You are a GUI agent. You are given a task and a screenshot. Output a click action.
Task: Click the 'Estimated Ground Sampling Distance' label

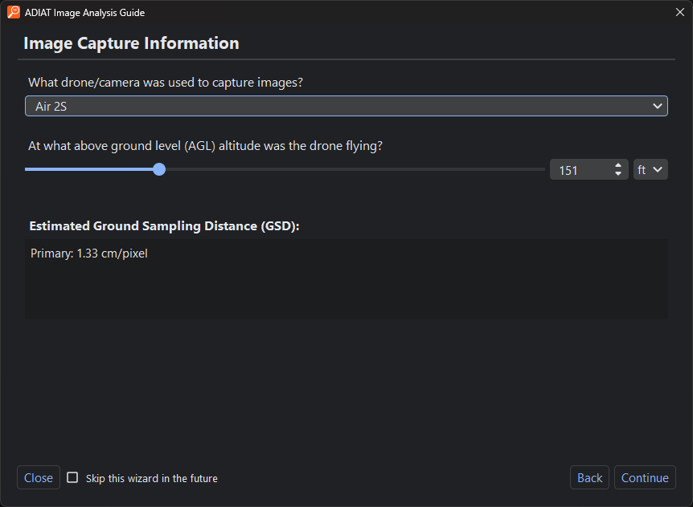point(164,226)
